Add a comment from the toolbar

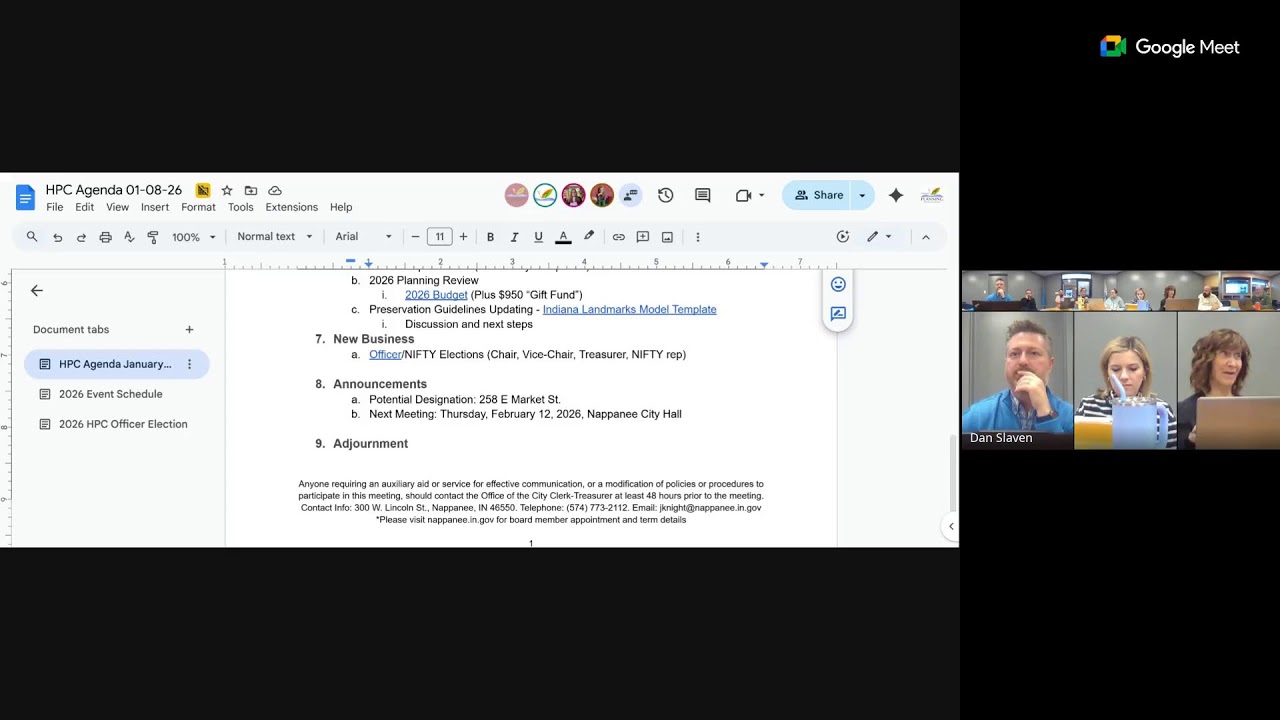[x=643, y=237]
